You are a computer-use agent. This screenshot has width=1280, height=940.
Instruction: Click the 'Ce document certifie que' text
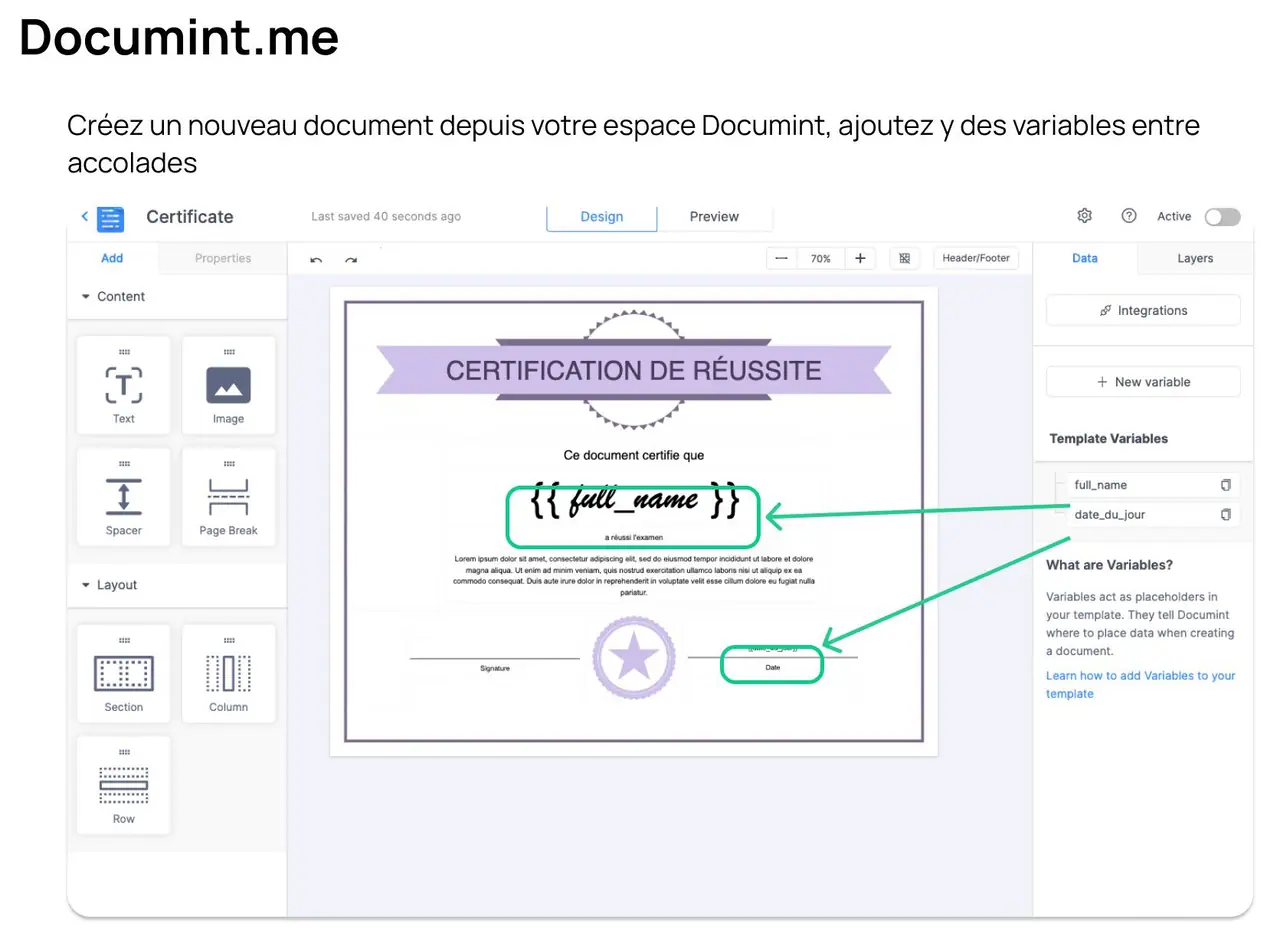pos(634,455)
